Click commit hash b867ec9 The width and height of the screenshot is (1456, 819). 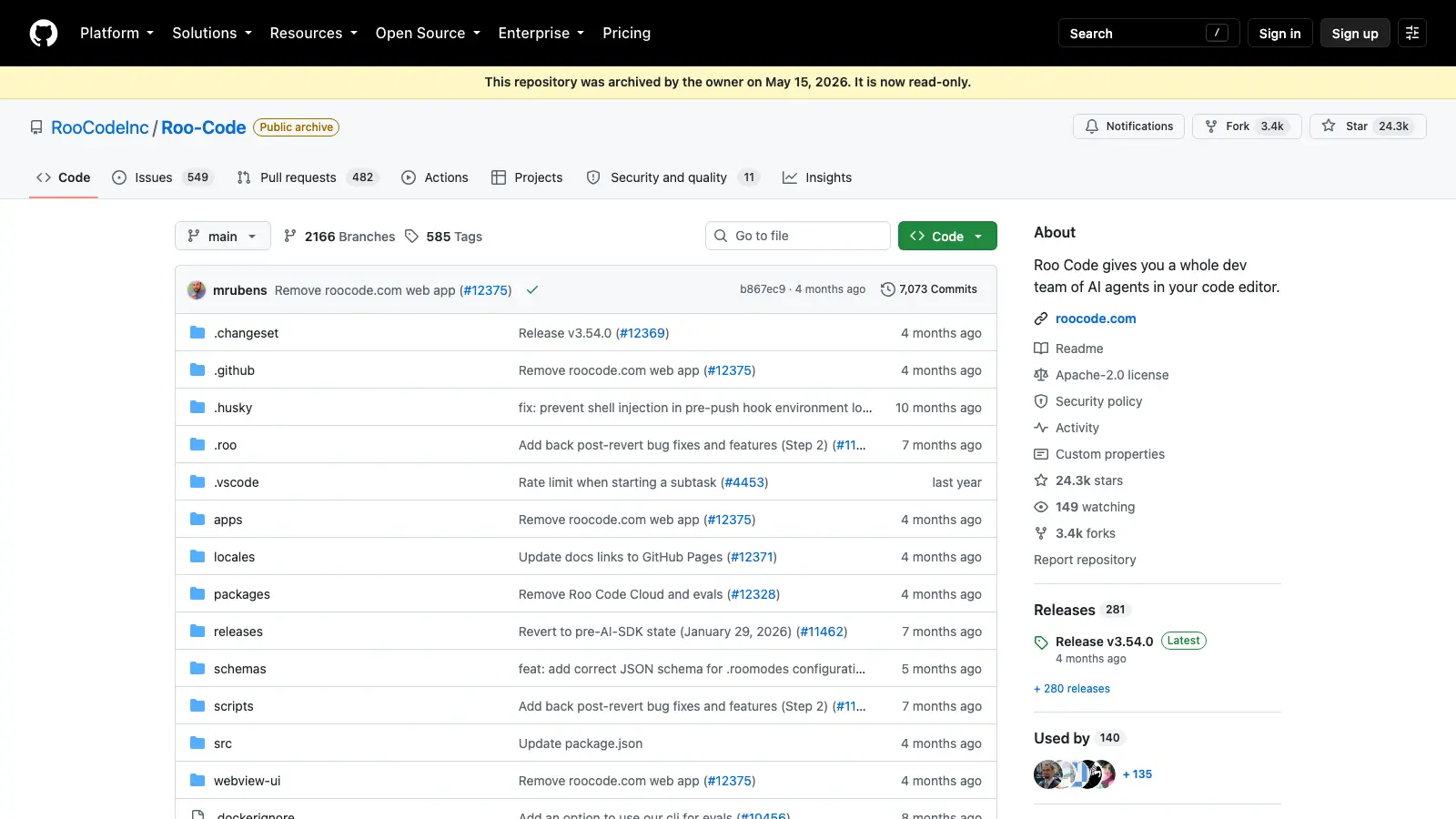tap(763, 289)
